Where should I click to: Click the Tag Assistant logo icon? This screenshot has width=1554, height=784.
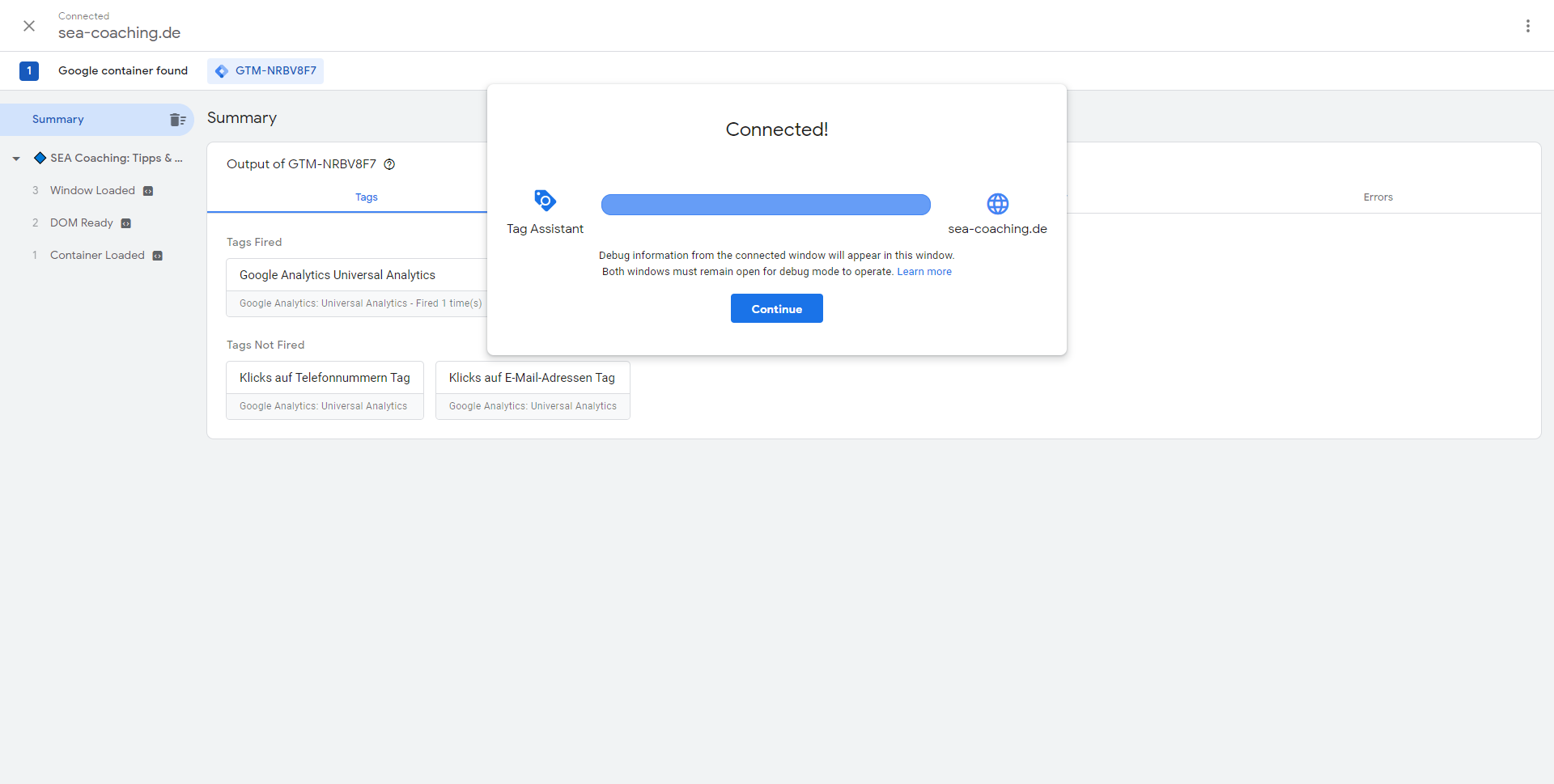click(545, 201)
